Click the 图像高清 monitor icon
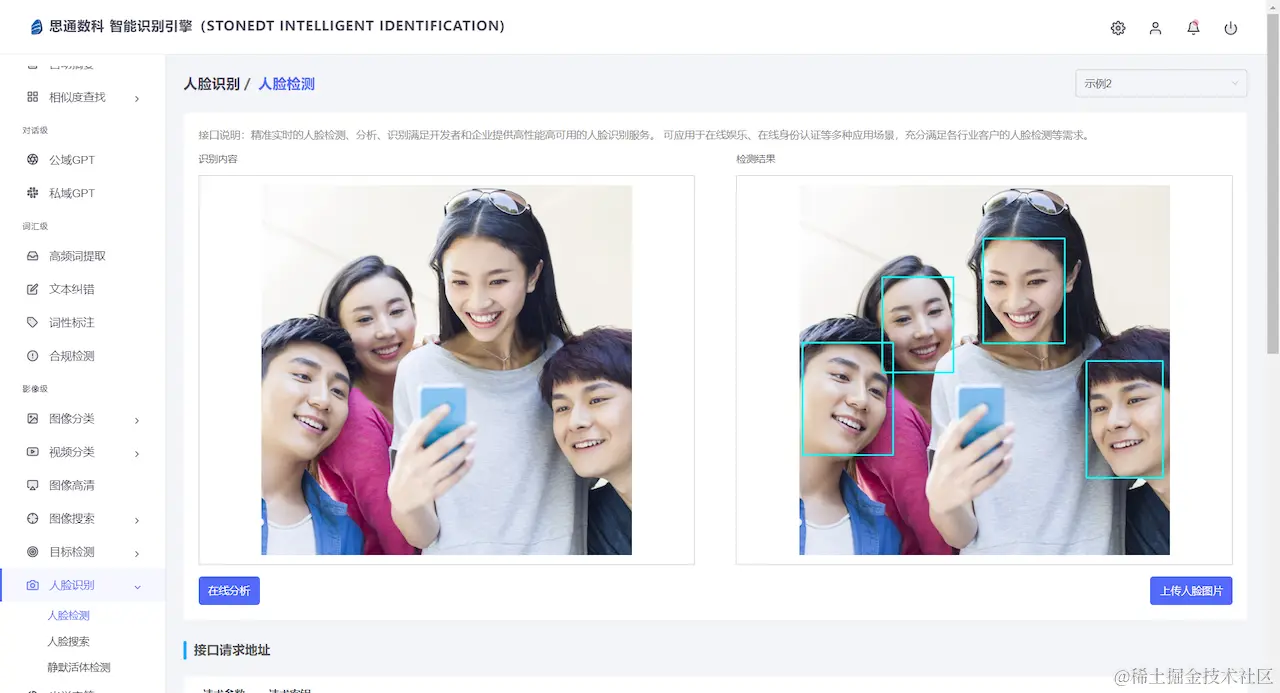This screenshot has height=693, width=1280. coord(32,485)
